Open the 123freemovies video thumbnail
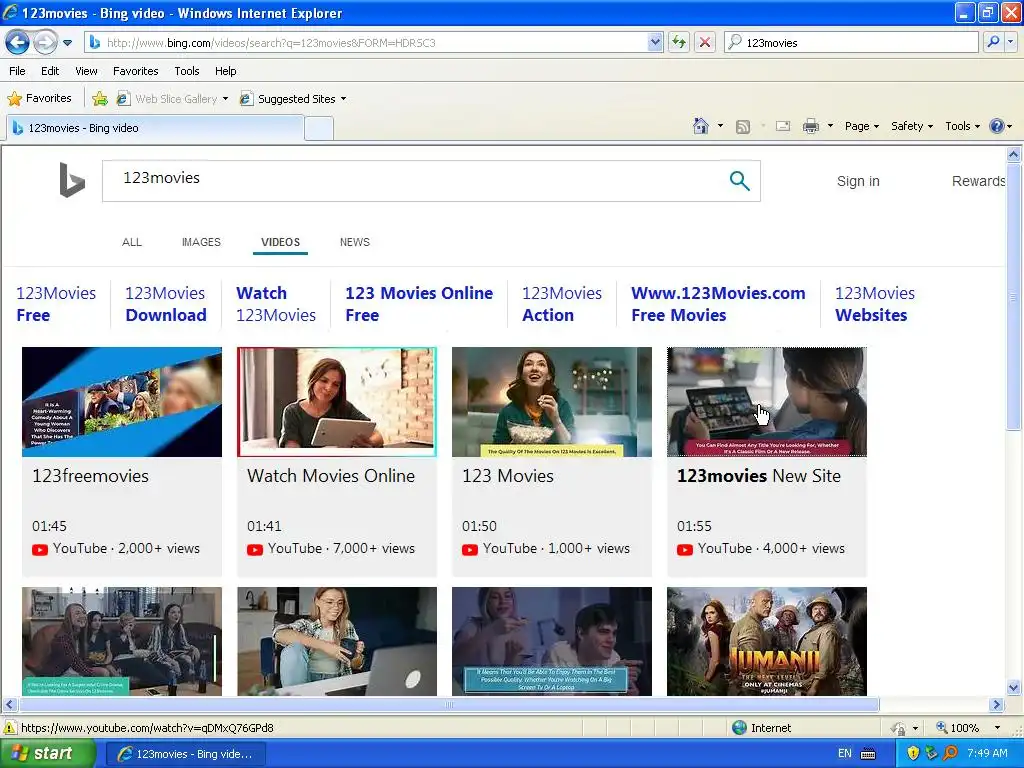Screen dimensions: 1024x768 pyautogui.click(x=121, y=402)
